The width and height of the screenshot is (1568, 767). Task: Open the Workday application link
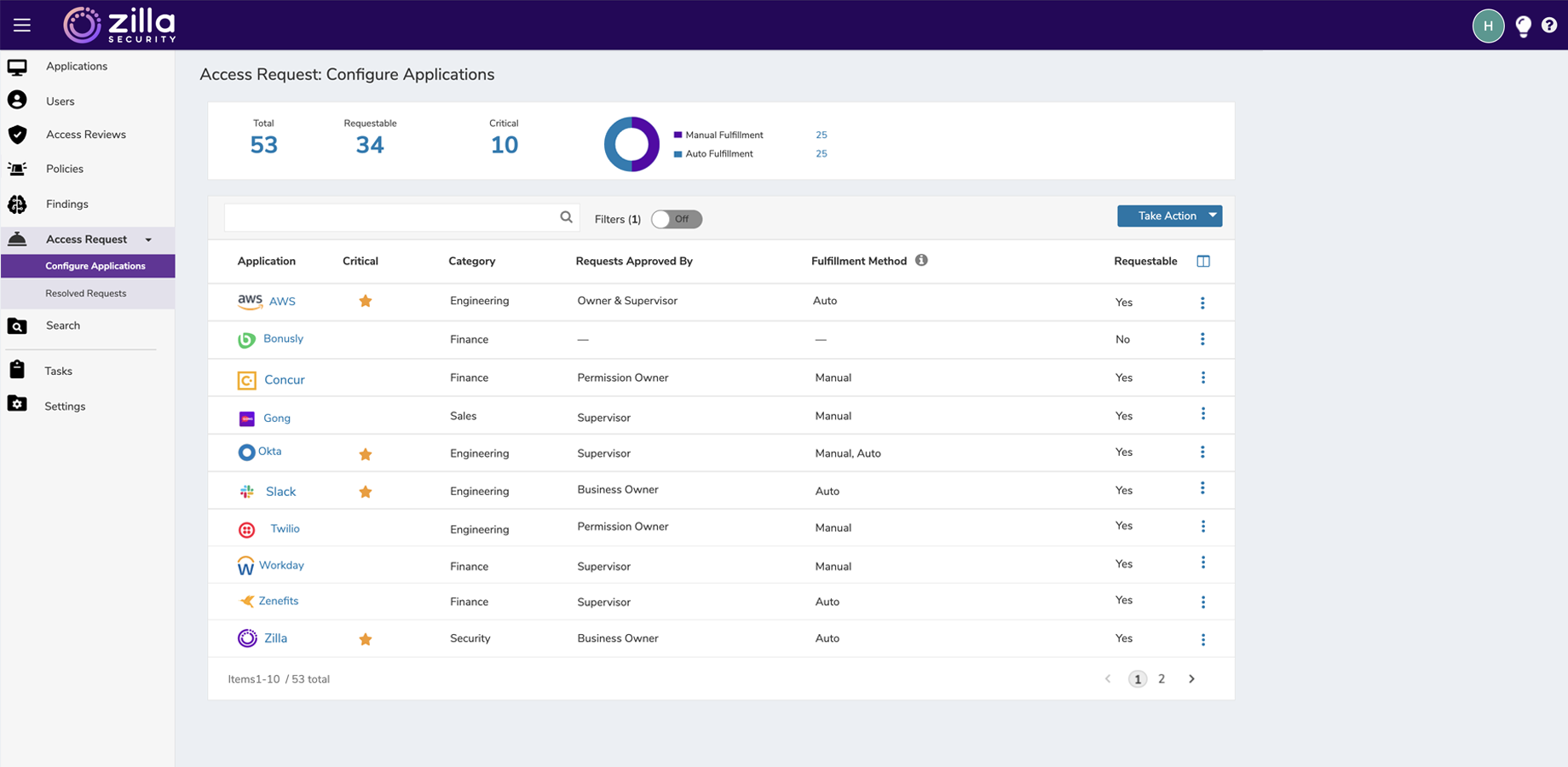[x=281, y=566]
